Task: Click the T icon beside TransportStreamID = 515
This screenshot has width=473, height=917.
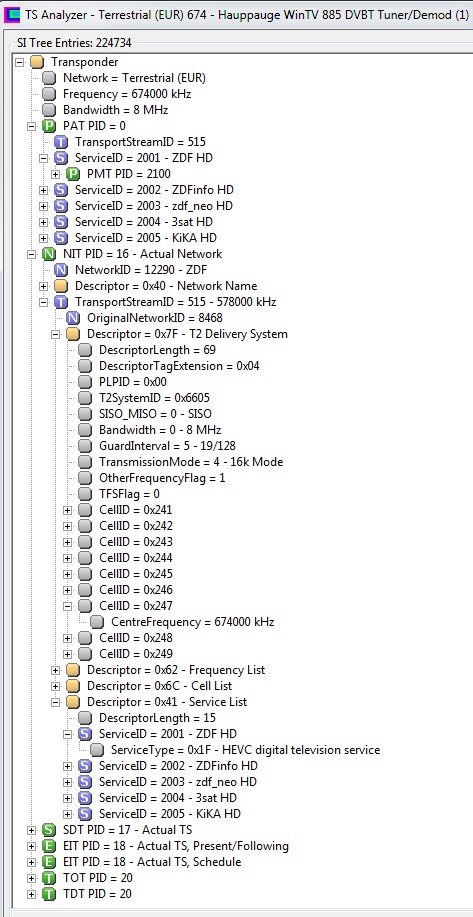Action: point(61,142)
